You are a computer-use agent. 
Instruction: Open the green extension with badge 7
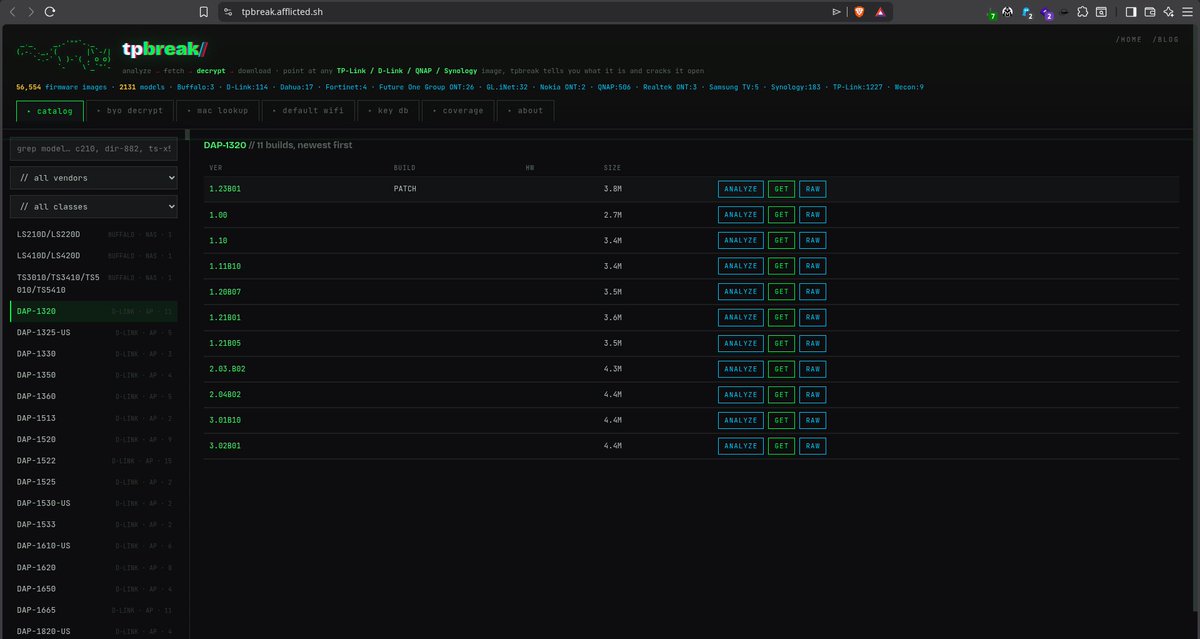[x=992, y=13]
